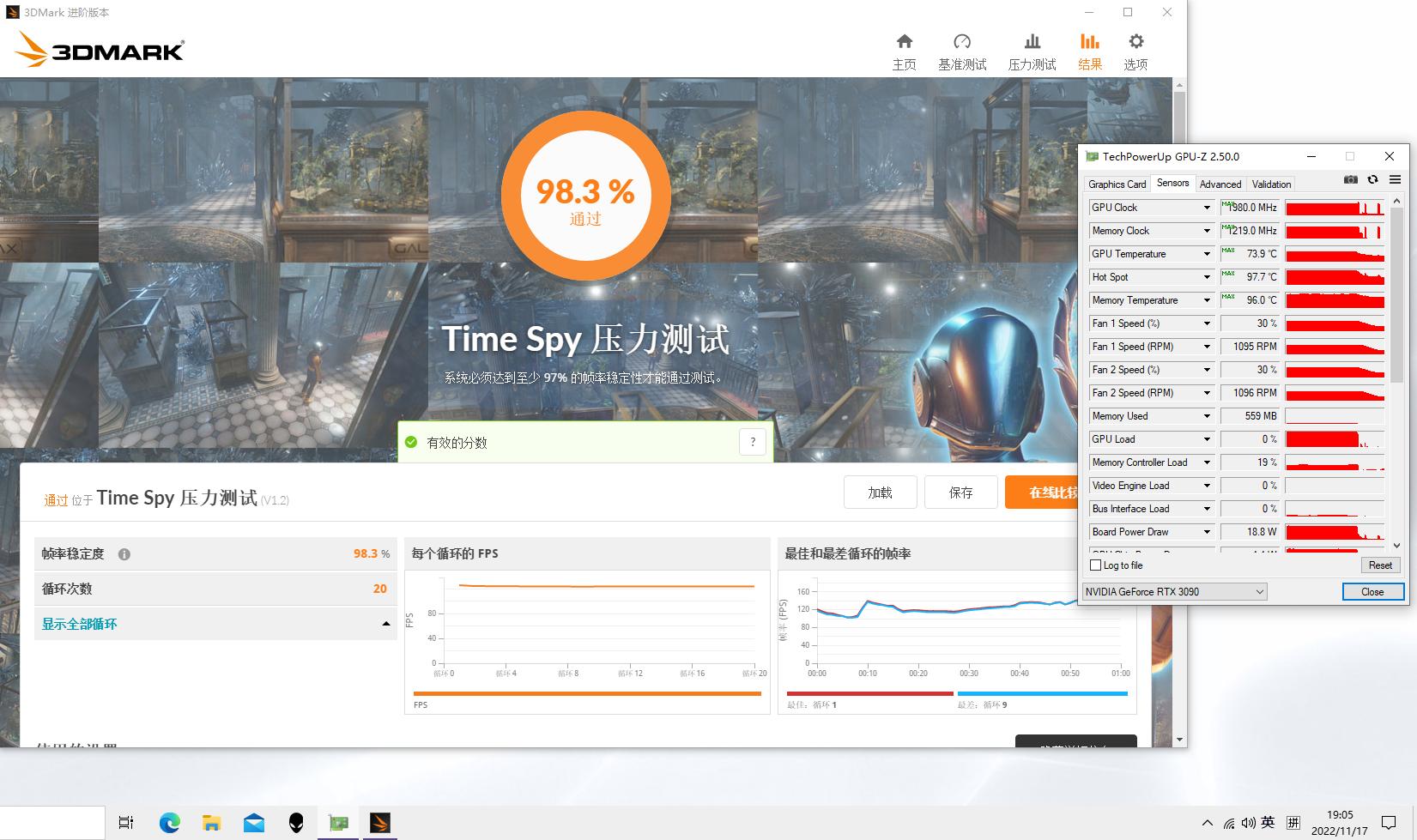This screenshot has height=840, width=1417.
Task: Open Memory Clock sensor dropdown
Action: (x=1207, y=231)
